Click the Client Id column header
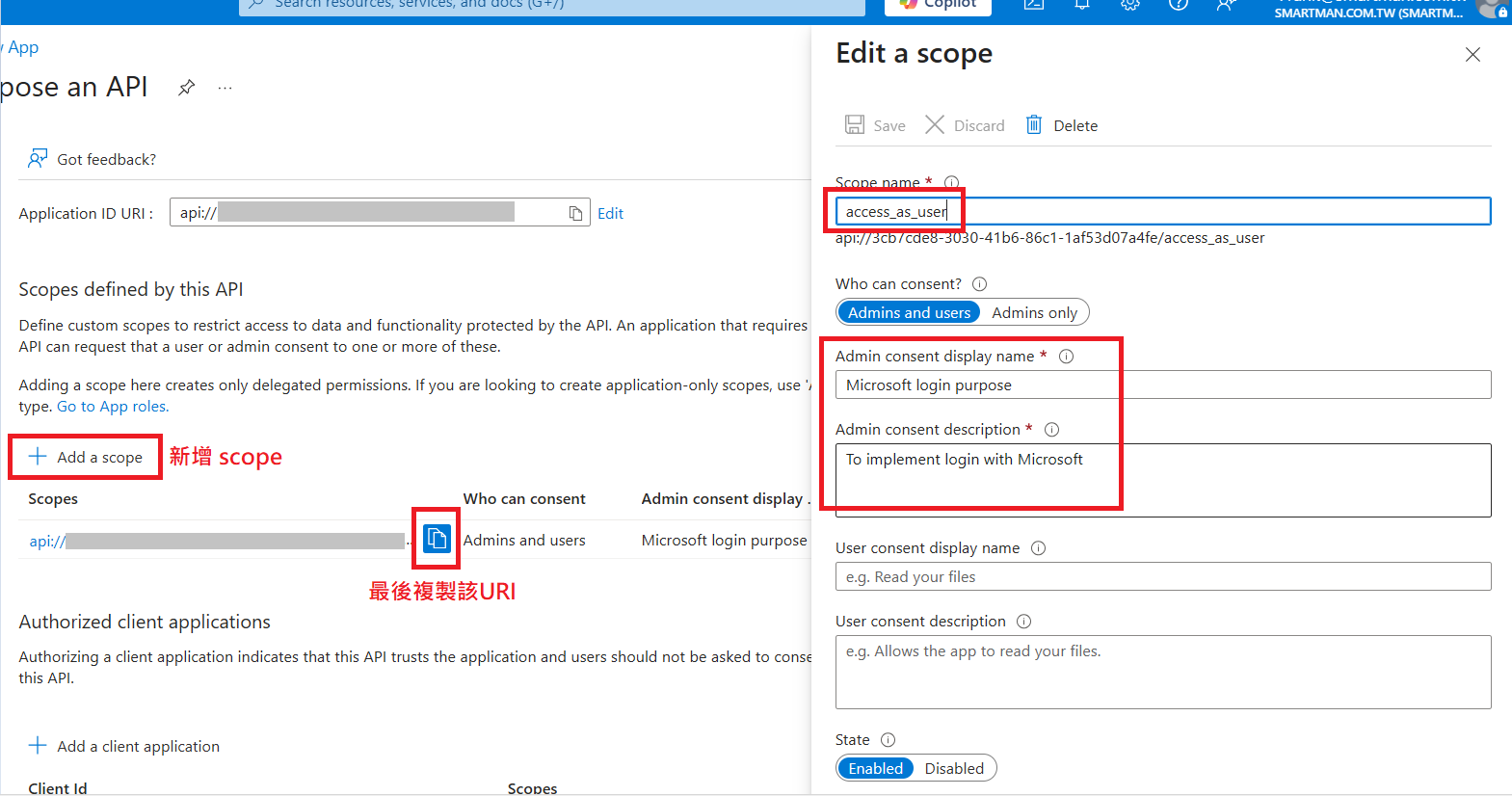 click(58, 787)
